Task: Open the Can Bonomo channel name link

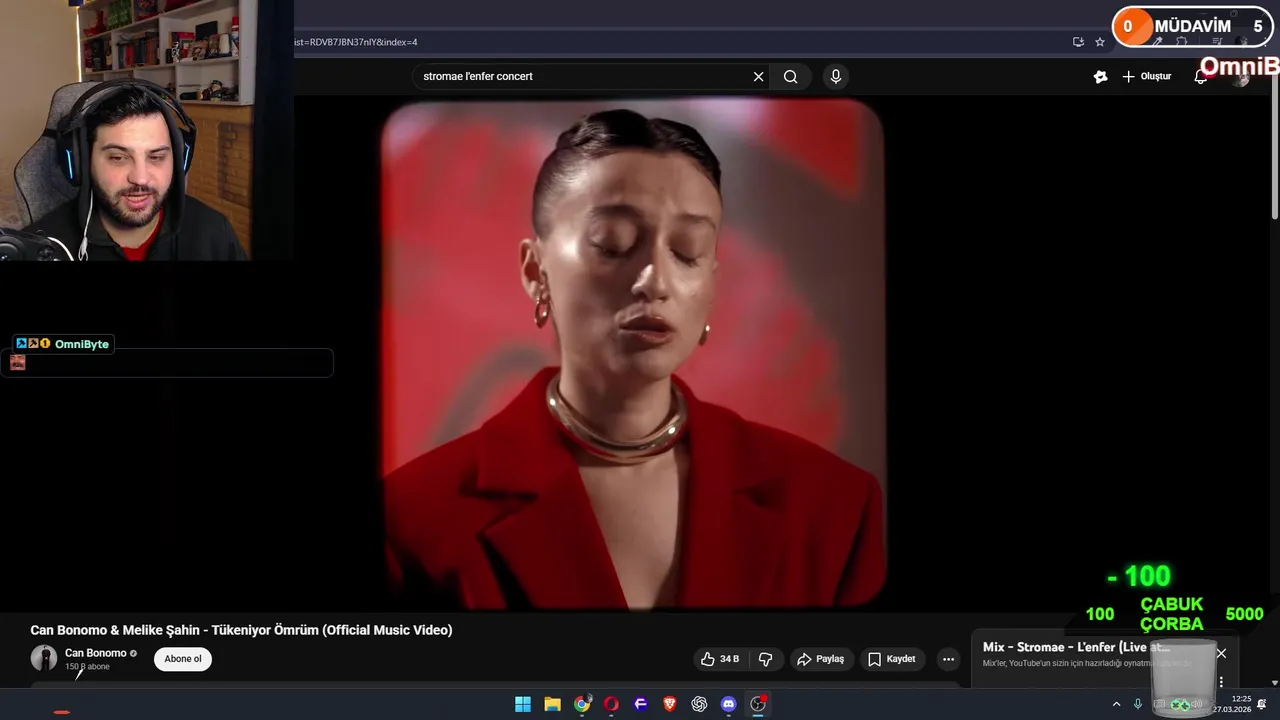Action: click(96, 653)
